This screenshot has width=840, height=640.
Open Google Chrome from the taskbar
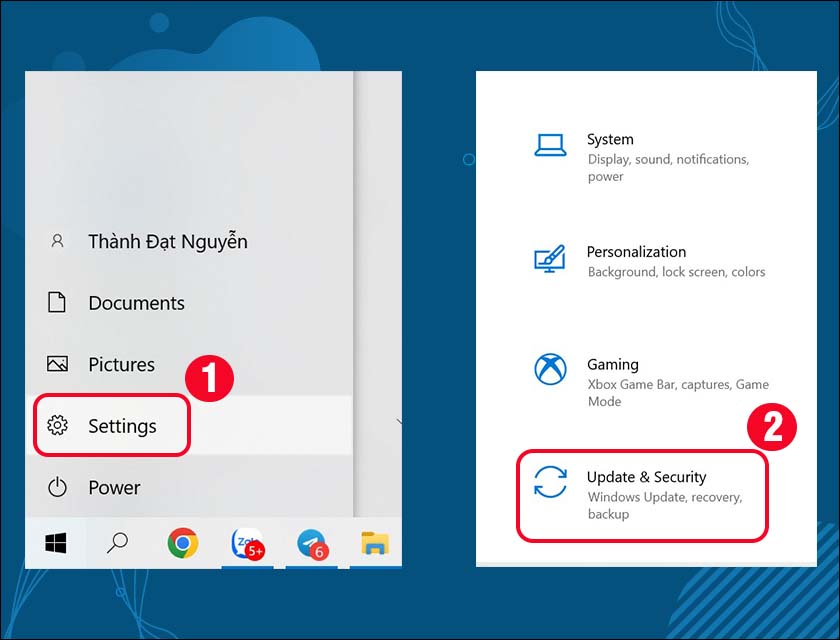click(182, 543)
